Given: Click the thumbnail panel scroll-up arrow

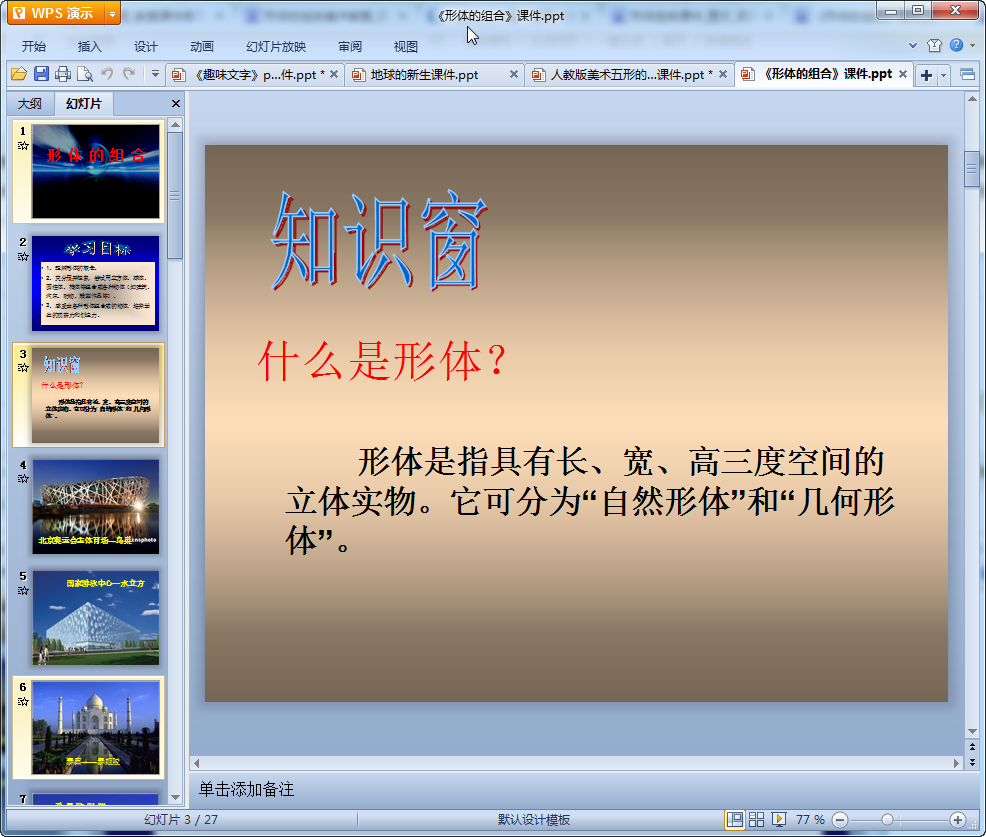Looking at the screenshot, I should click(x=175, y=125).
